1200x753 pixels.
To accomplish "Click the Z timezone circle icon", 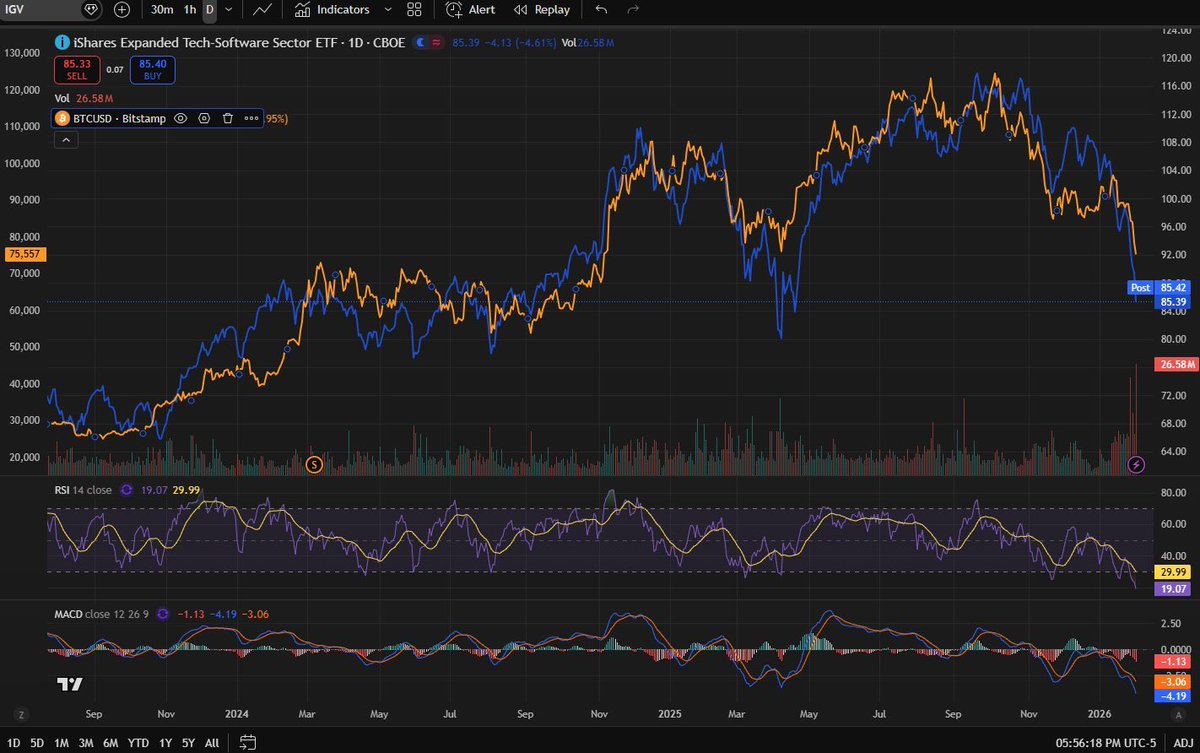I will [21, 715].
